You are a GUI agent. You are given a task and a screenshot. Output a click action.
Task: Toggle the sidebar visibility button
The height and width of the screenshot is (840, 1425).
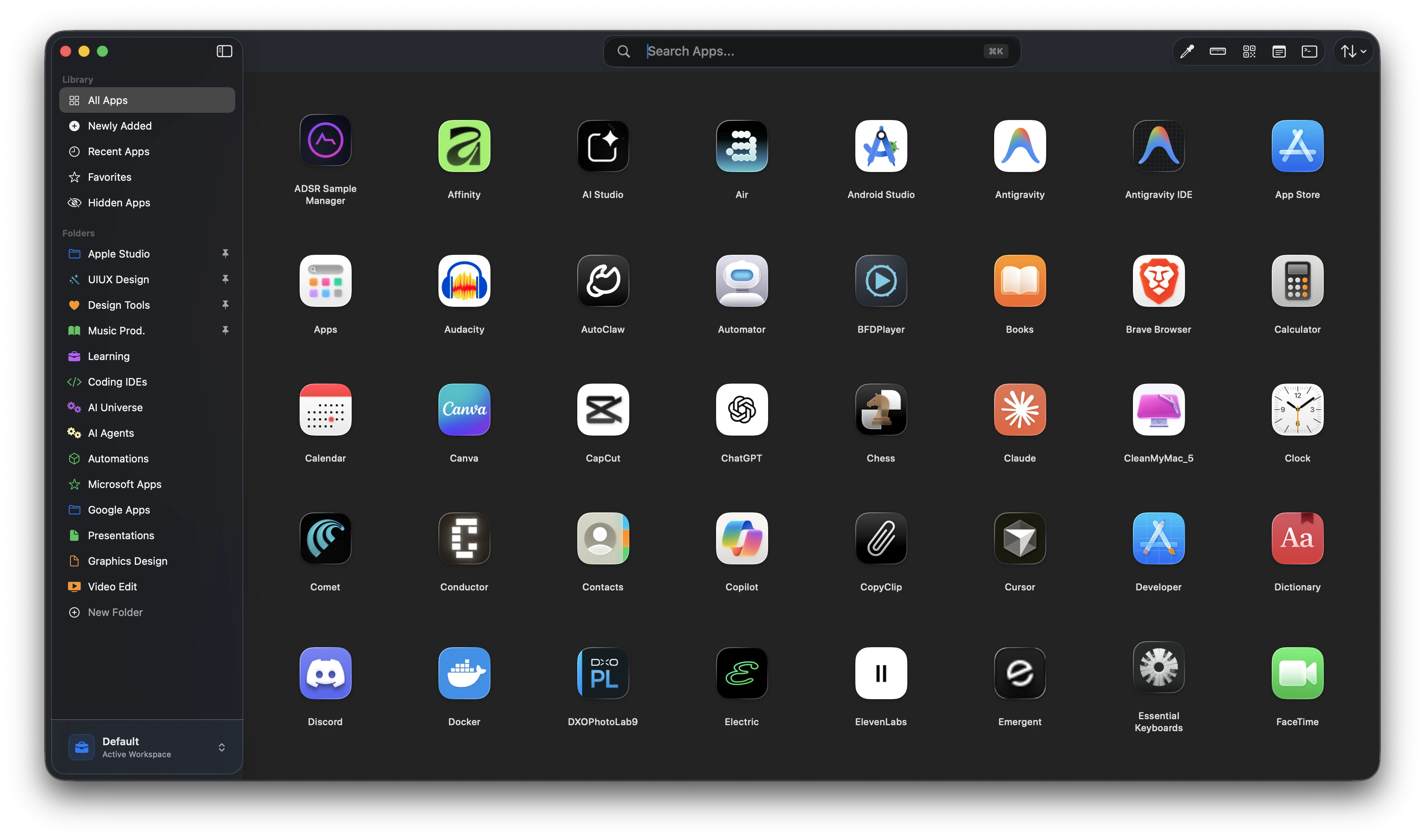point(224,52)
